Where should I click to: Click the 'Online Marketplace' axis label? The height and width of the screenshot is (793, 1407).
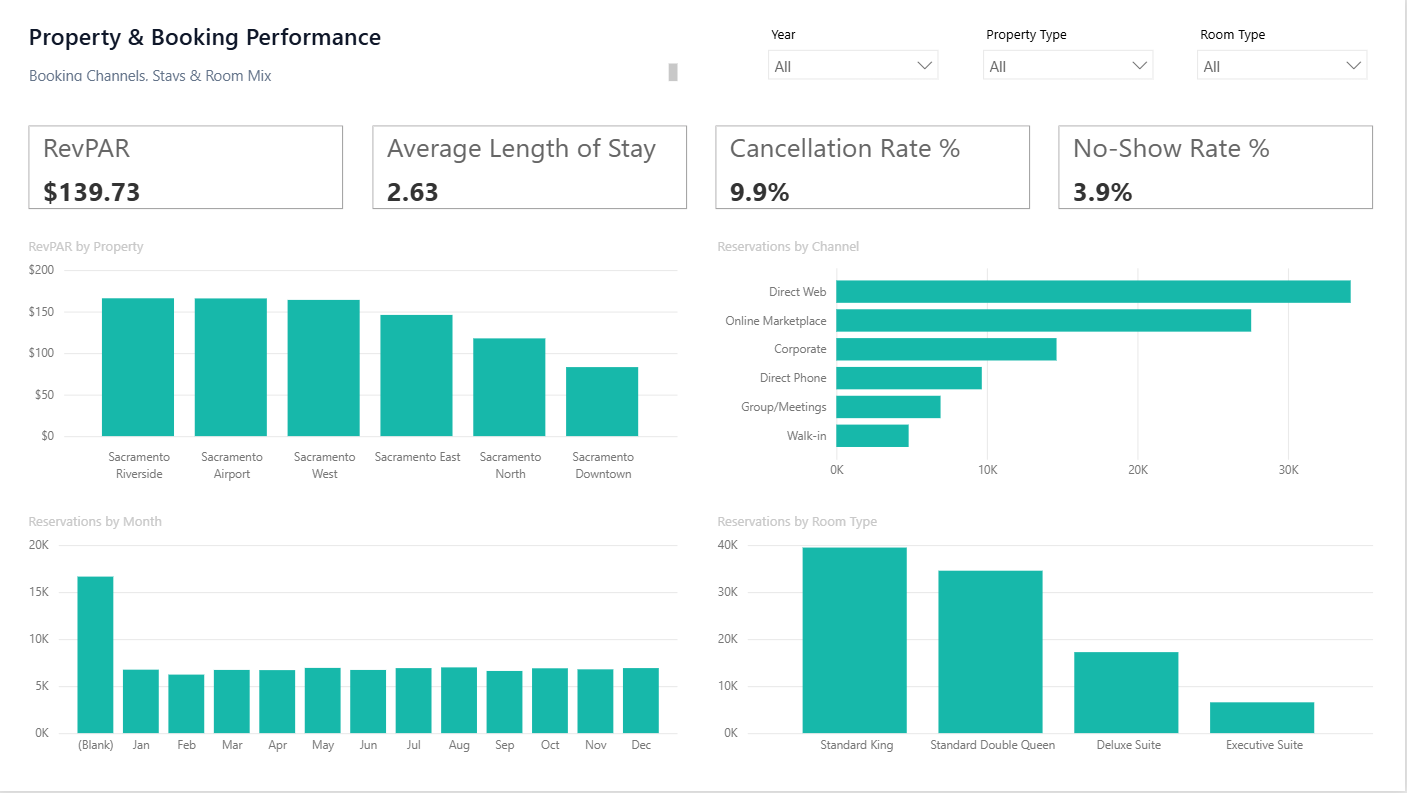pyautogui.click(x=776, y=321)
